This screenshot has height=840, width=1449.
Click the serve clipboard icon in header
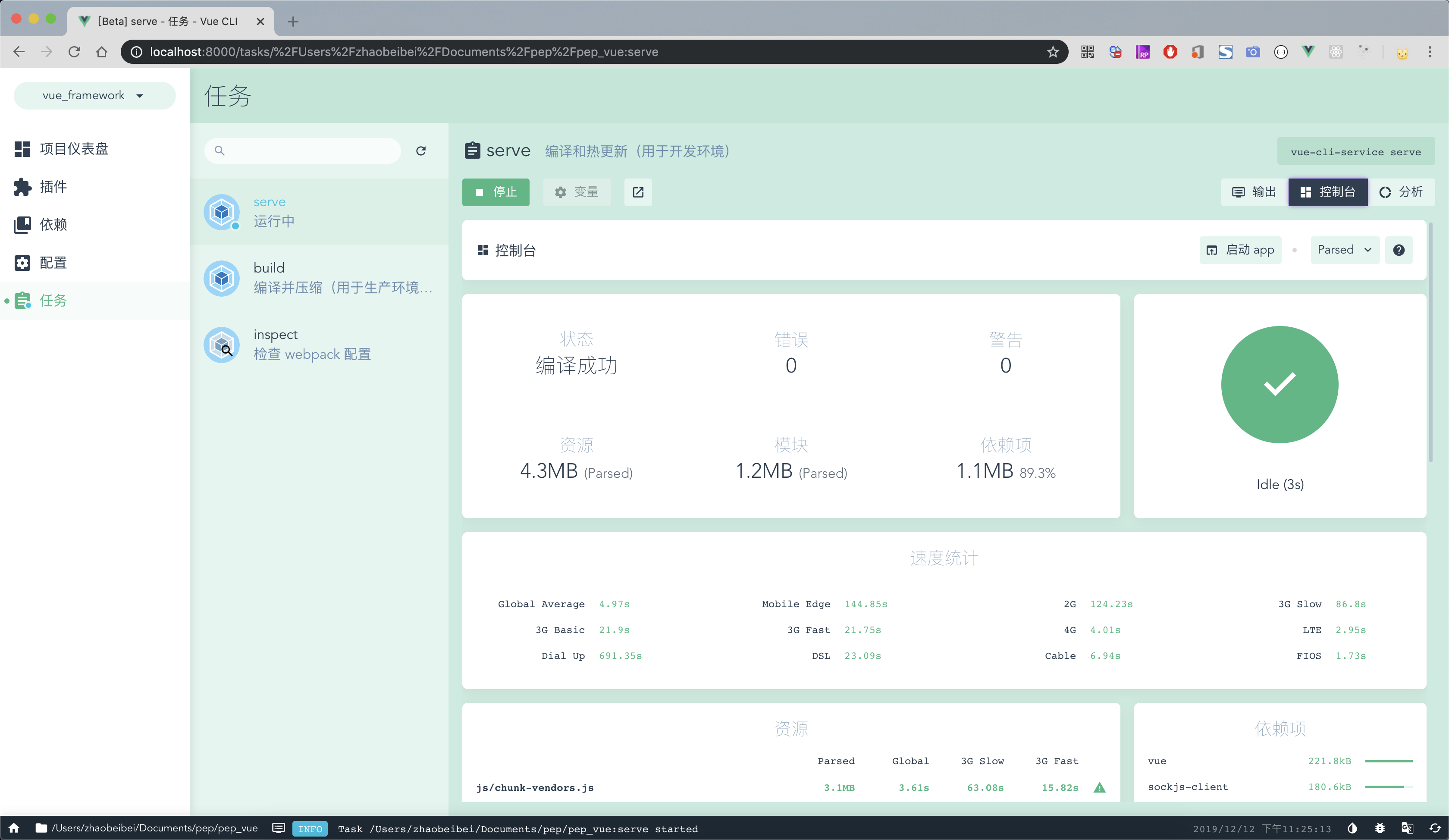tap(472, 150)
